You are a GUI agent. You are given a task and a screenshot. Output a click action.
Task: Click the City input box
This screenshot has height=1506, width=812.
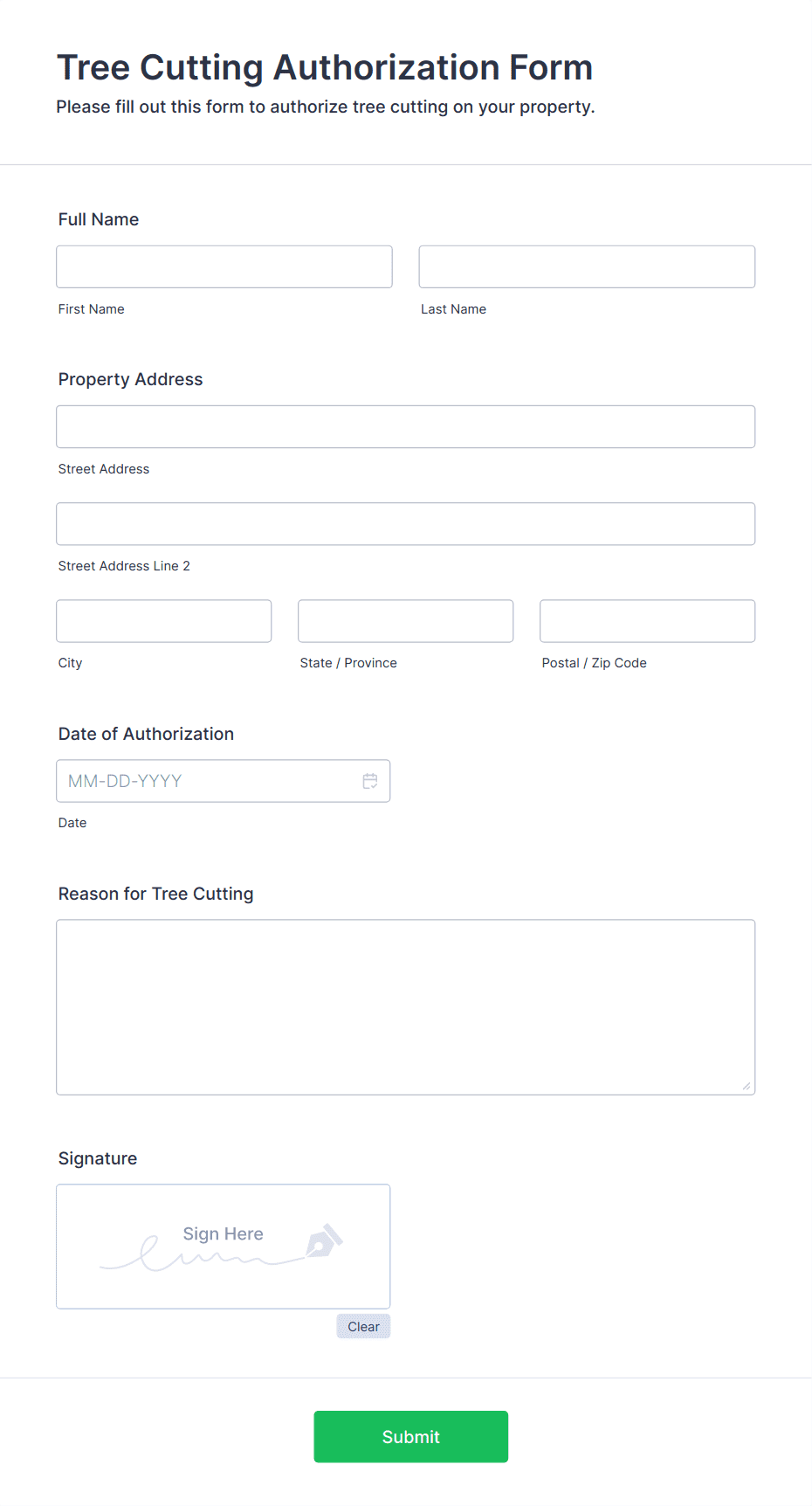coord(164,621)
